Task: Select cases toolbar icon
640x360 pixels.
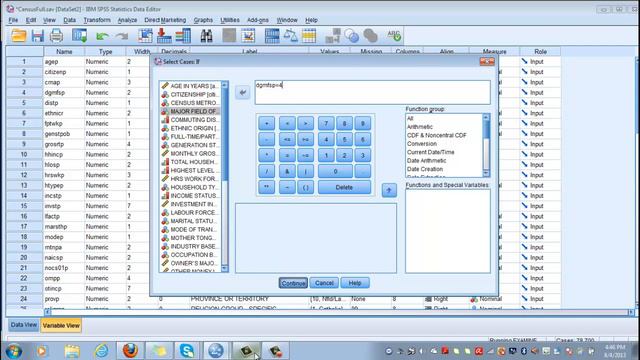Action: pyautogui.click(x=309, y=36)
